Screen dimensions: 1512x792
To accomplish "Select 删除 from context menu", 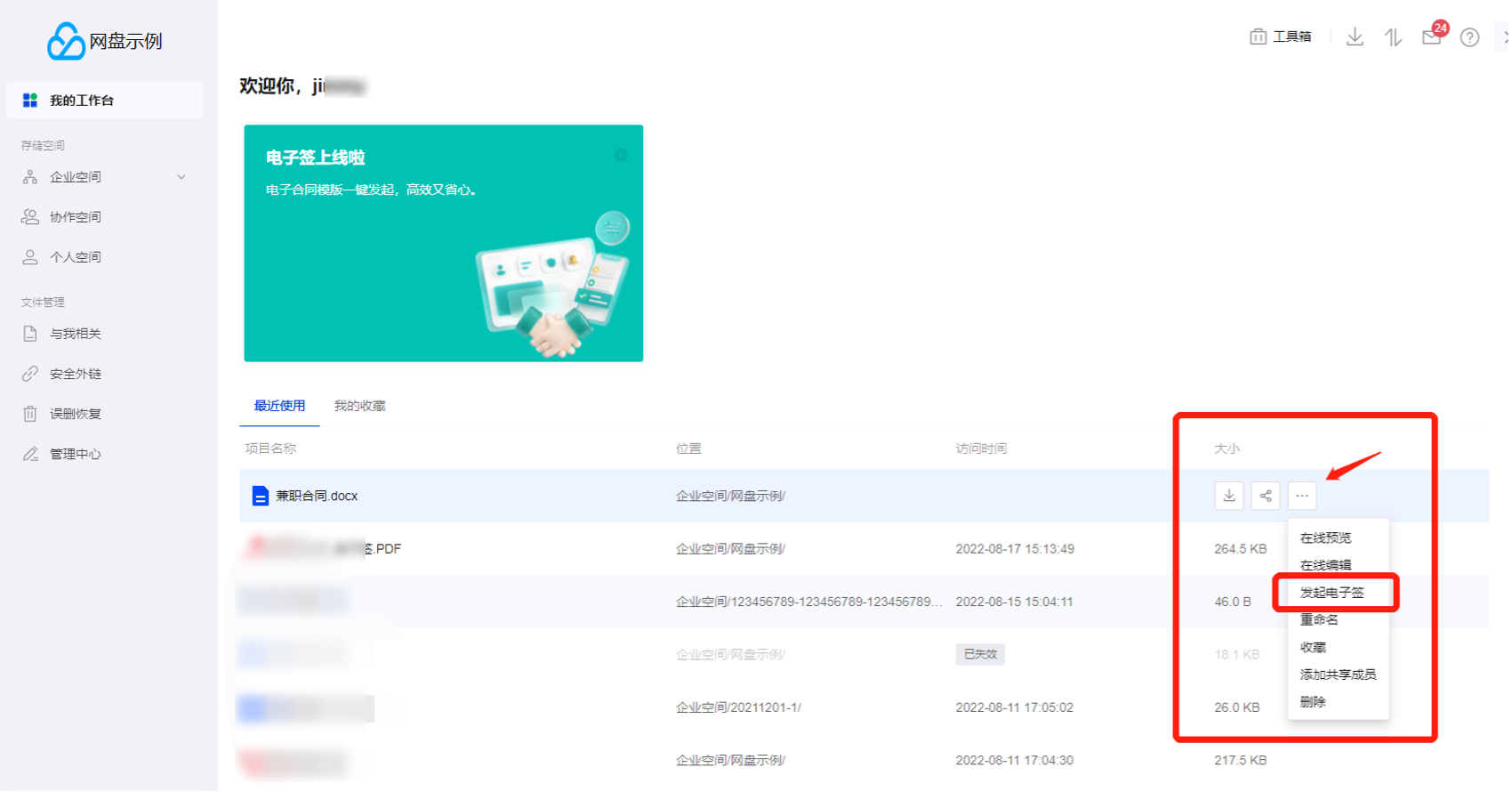I will [x=1313, y=702].
